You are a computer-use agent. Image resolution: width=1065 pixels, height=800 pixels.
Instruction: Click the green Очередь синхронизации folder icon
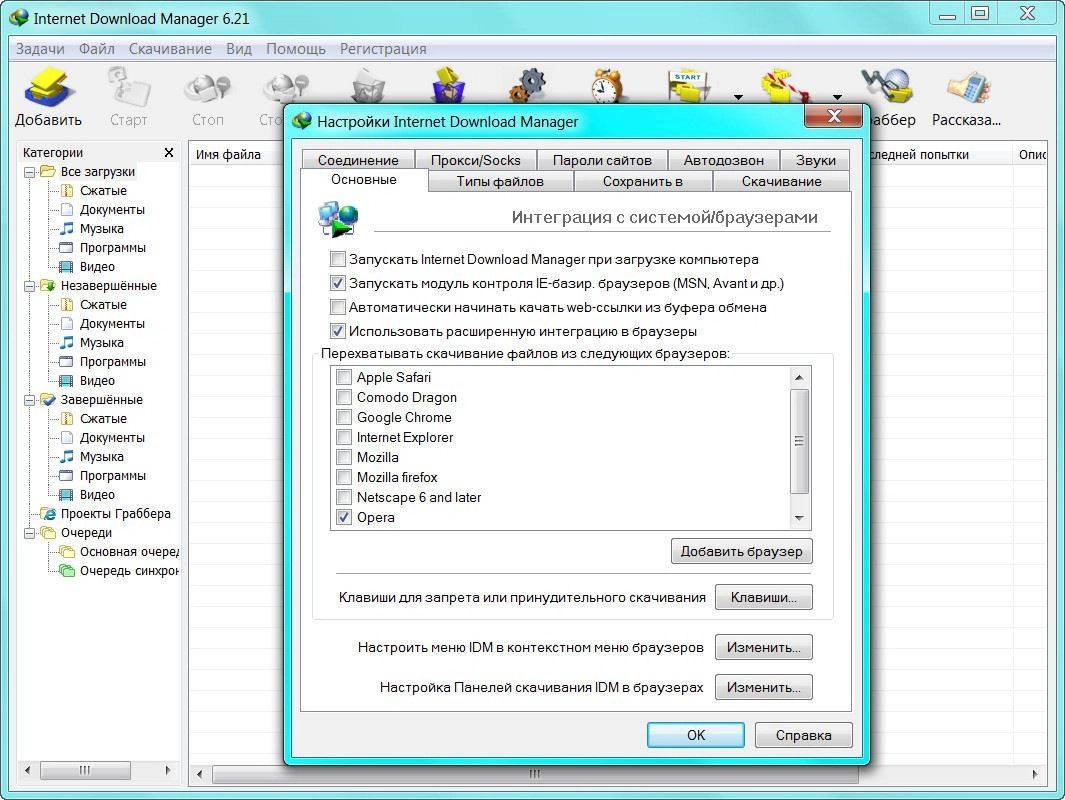[x=67, y=570]
